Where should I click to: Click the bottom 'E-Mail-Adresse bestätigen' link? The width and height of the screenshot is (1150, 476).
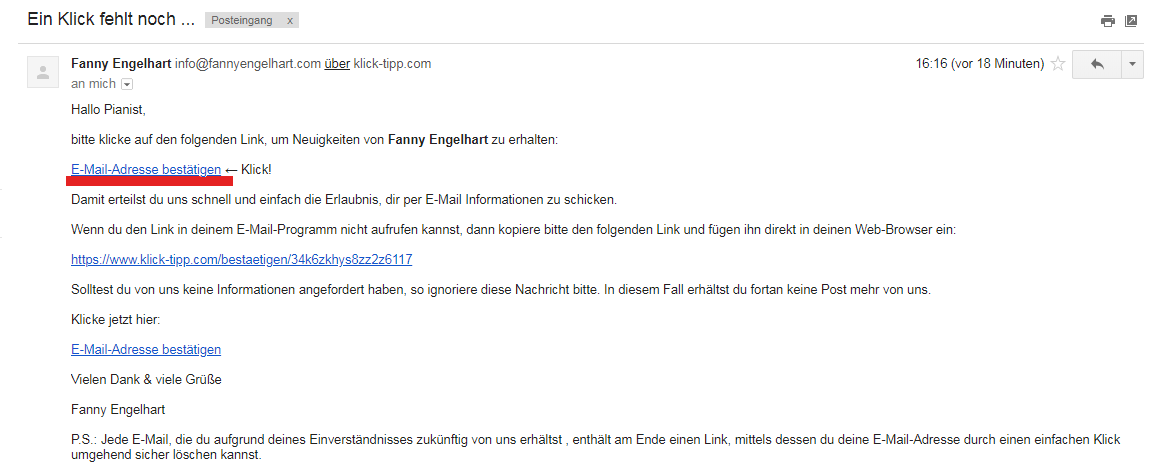146,349
